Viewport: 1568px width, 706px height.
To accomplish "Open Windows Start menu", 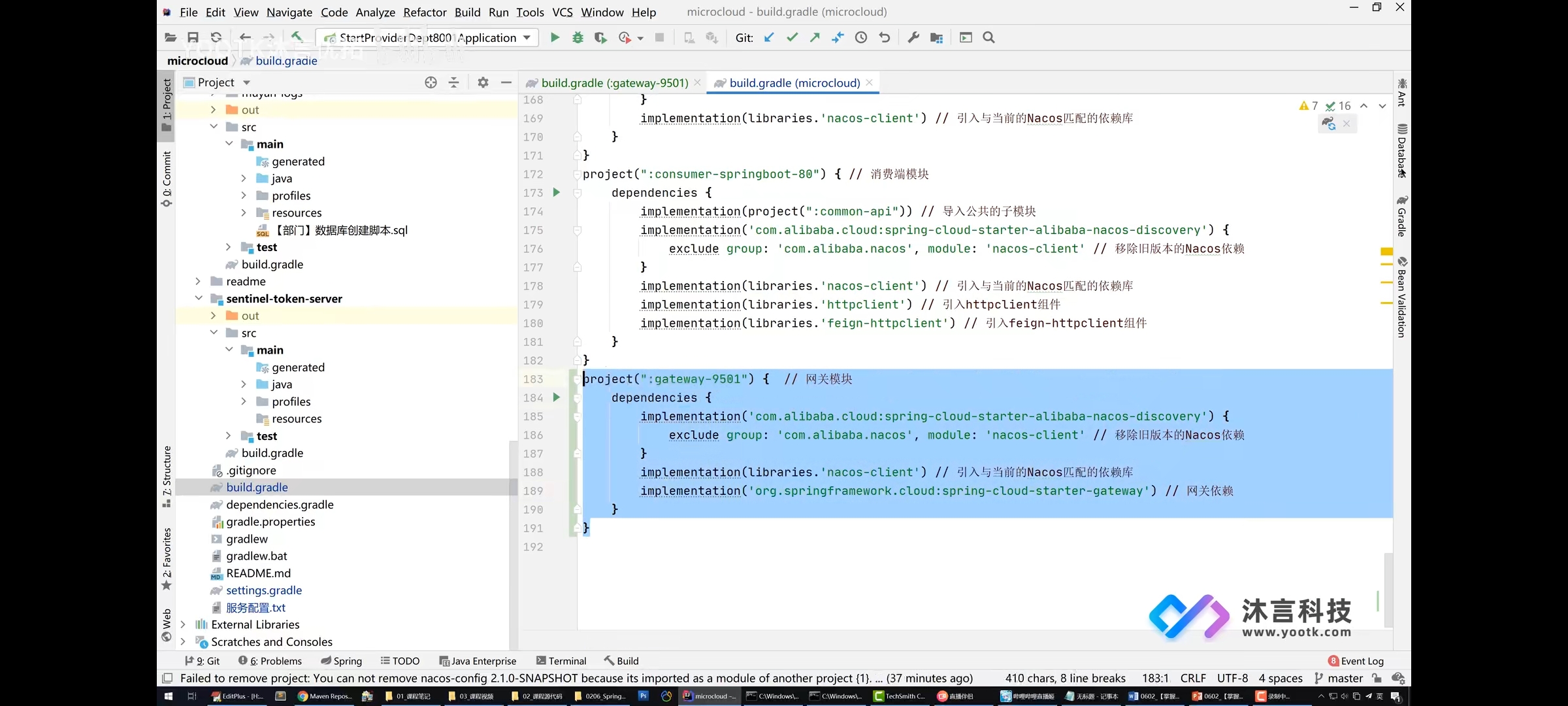I will (168, 696).
